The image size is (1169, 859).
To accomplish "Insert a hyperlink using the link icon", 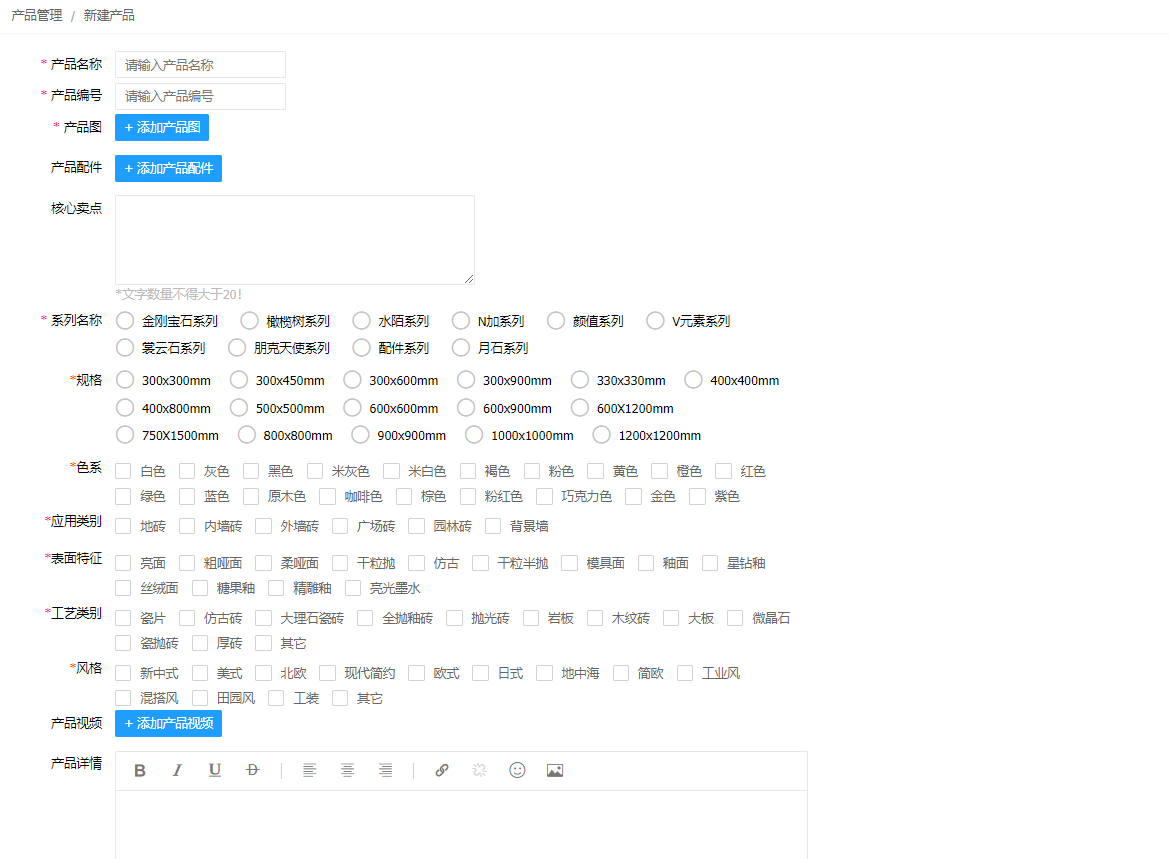I will click(x=441, y=770).
